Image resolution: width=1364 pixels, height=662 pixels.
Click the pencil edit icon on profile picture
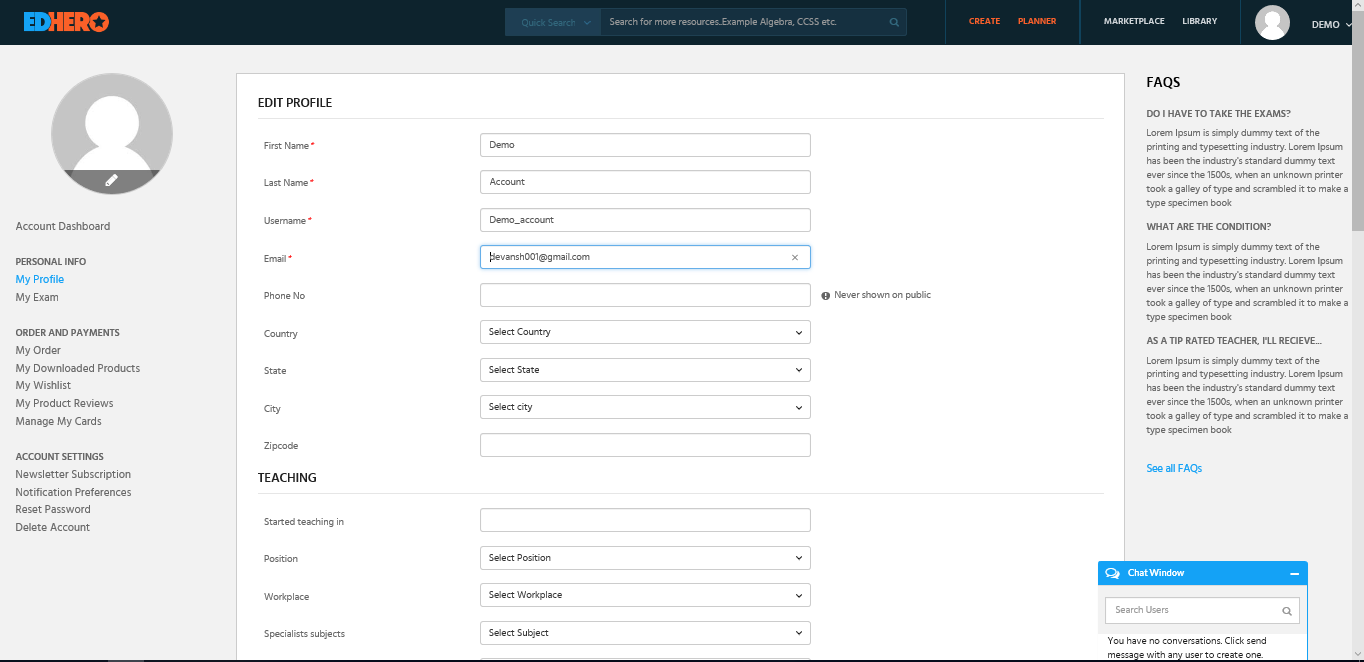112,180
